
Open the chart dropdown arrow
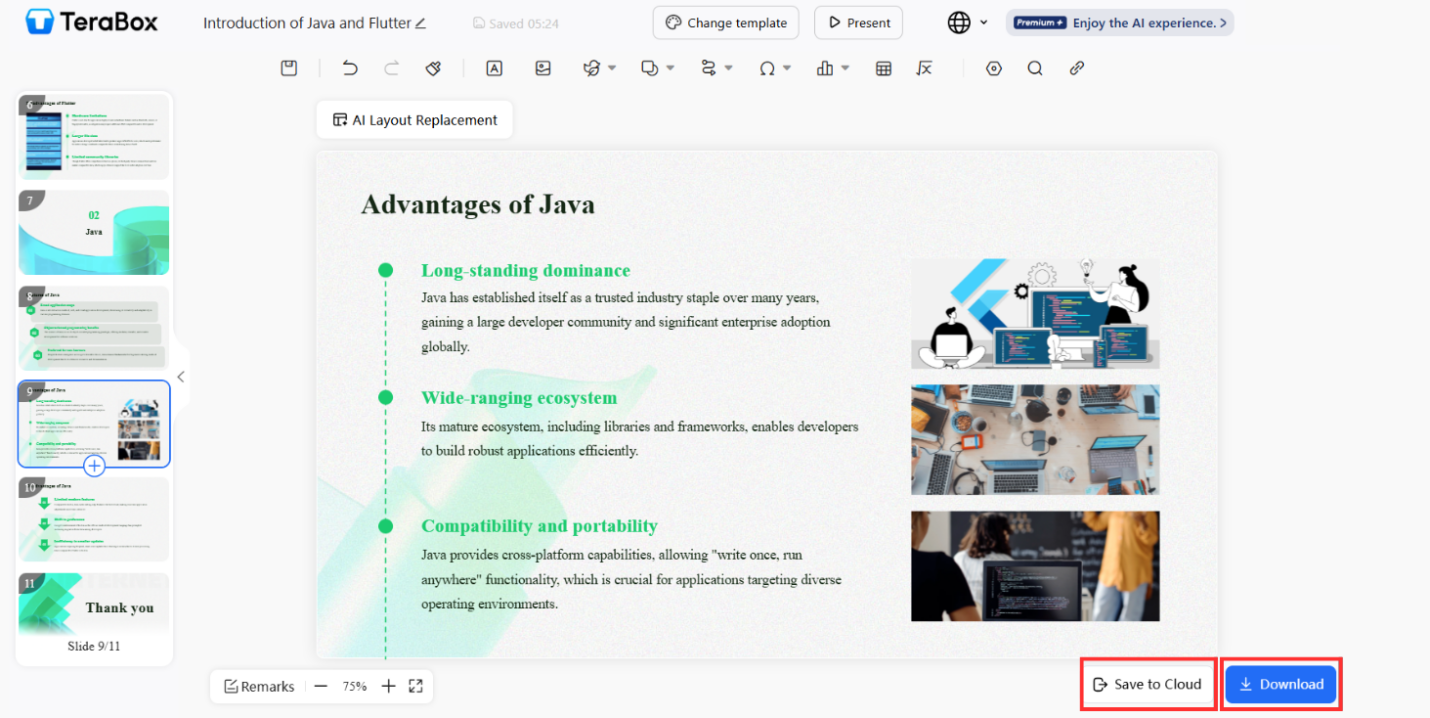(x=845, y=68)
